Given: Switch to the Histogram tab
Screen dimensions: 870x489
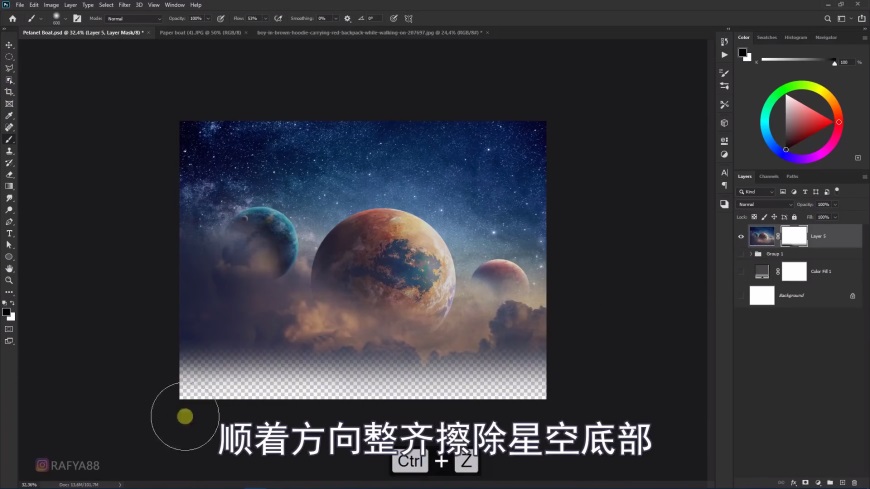Looking at the screenshot, I should point(796,37).
